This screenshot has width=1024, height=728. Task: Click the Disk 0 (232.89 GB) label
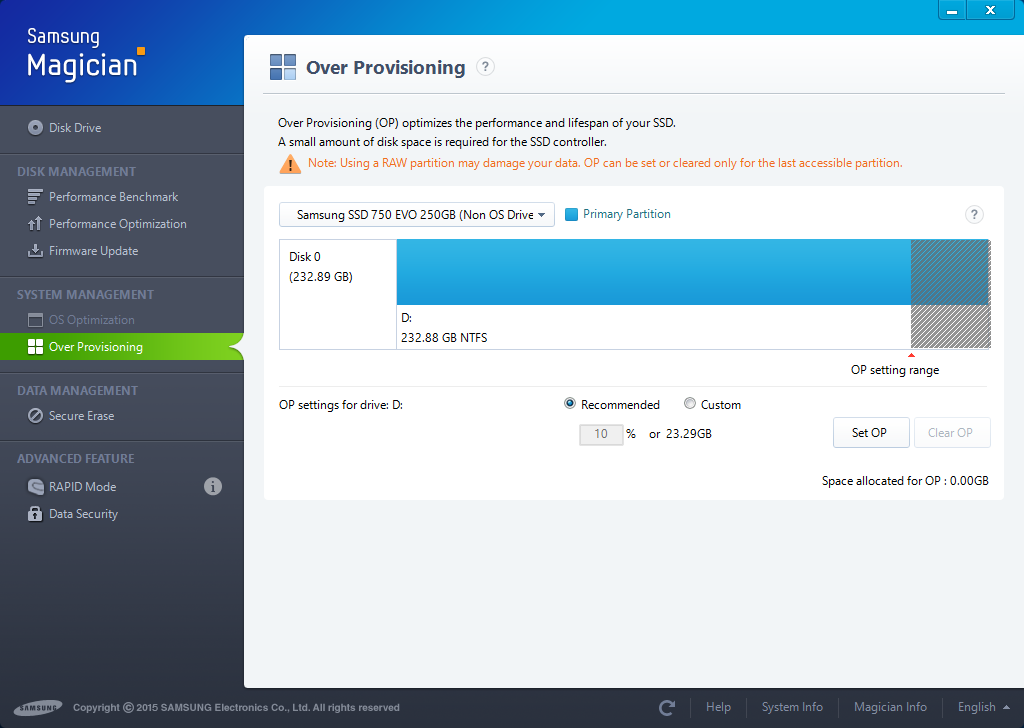pos(321,266)
